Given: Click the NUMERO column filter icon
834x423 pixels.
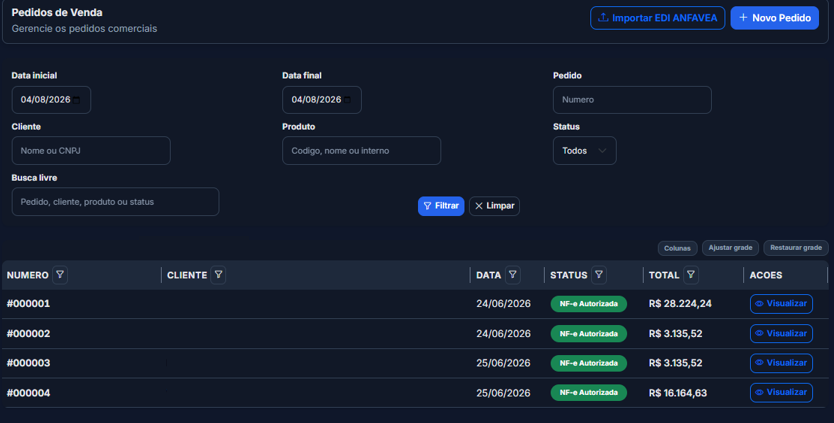Looking at the screenshot, I should pyautogui.click(x=60, y=275).
